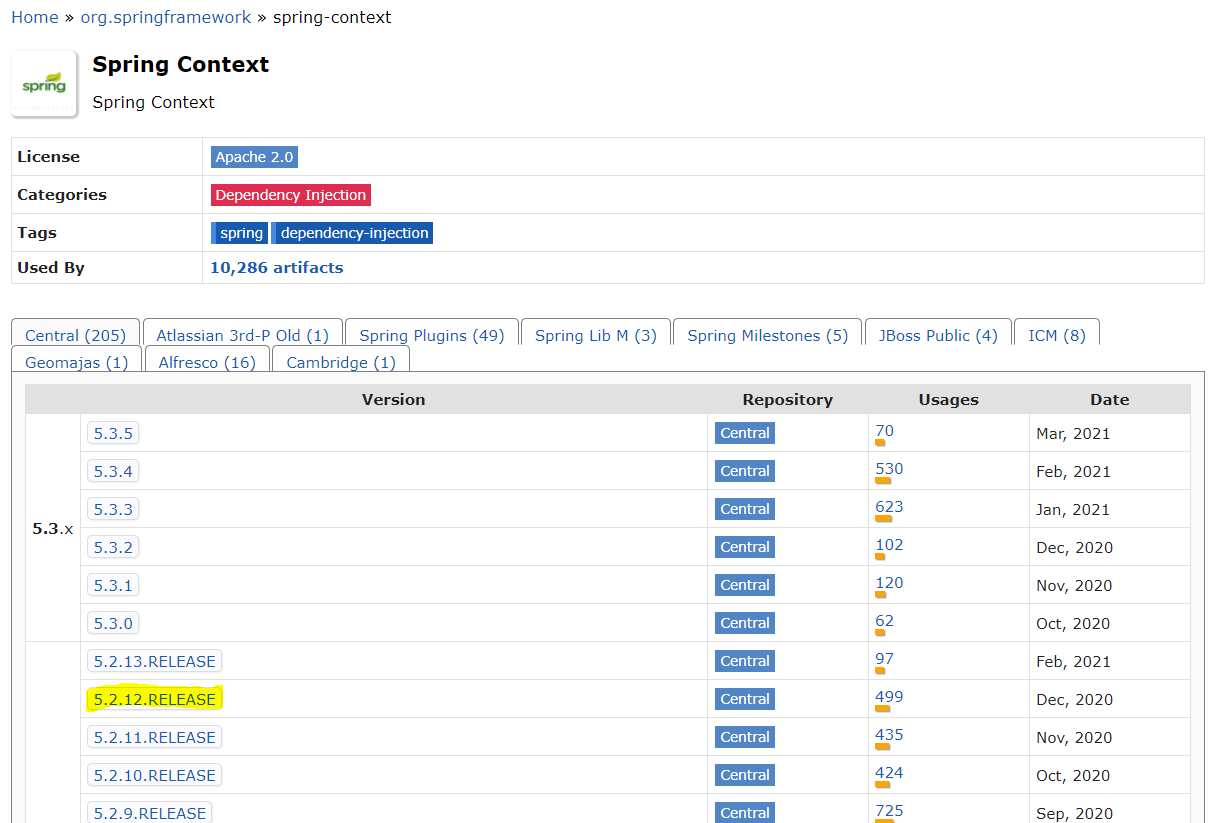Image resolution: width=1212 pixels, height=823 pixels.
Task: Open version 5.2.11.RELEASE
Action: click(x=155, y=737)
